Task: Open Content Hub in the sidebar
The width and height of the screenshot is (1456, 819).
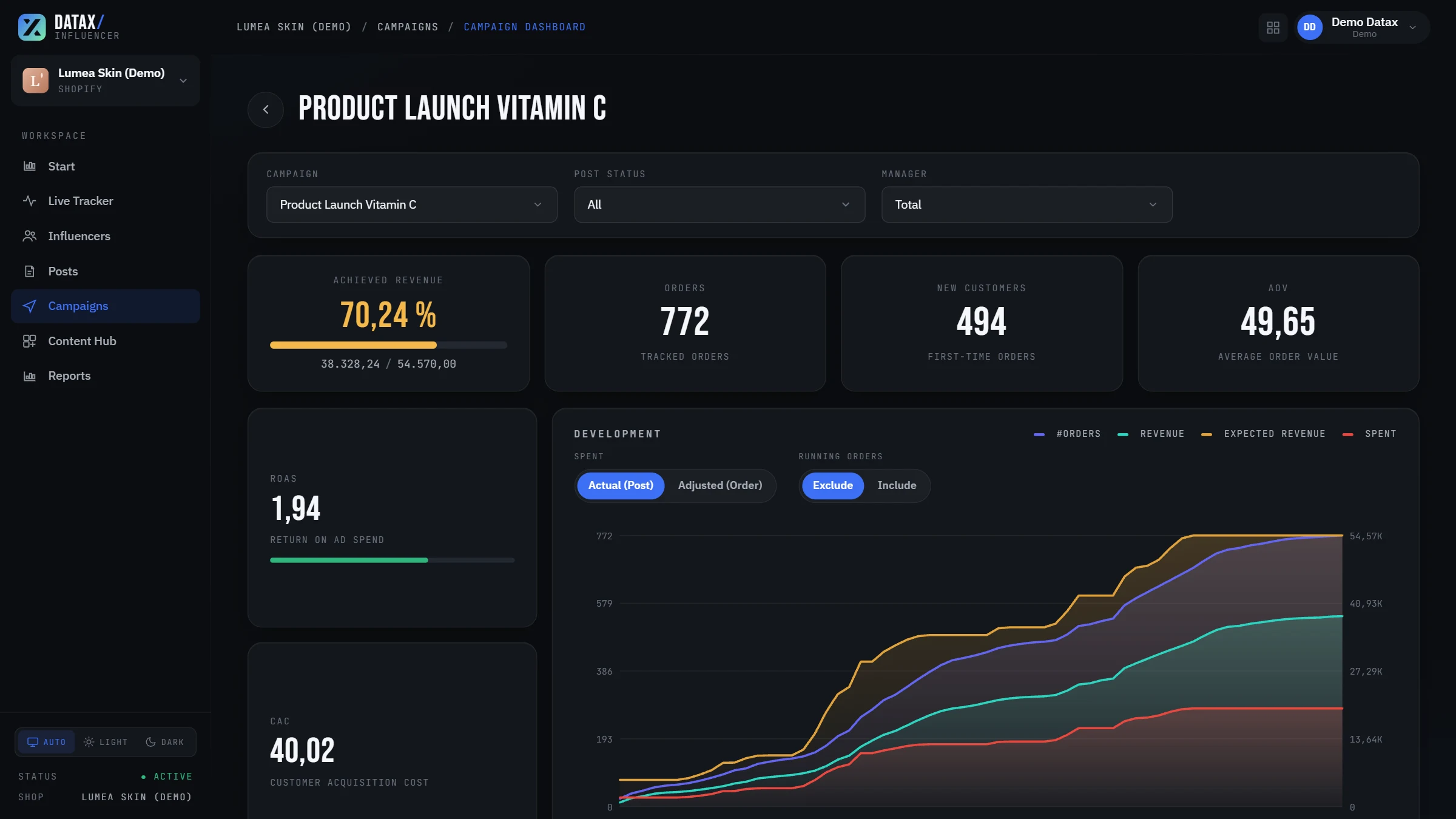Action: click(106, 341)
